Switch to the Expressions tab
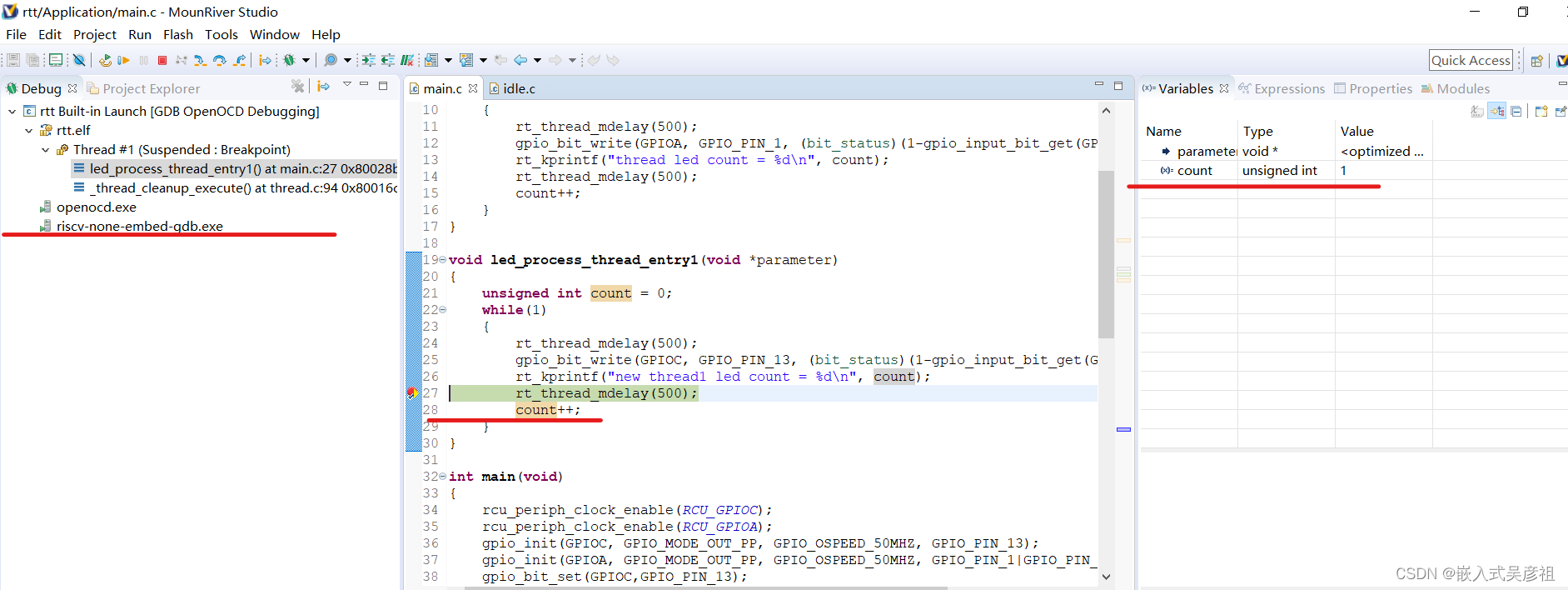 [x=1282, y=88]
